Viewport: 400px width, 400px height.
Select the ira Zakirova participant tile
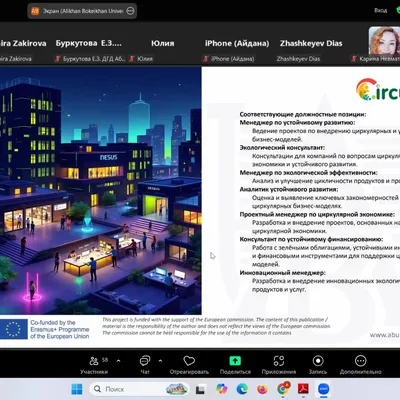coord(23,43)
